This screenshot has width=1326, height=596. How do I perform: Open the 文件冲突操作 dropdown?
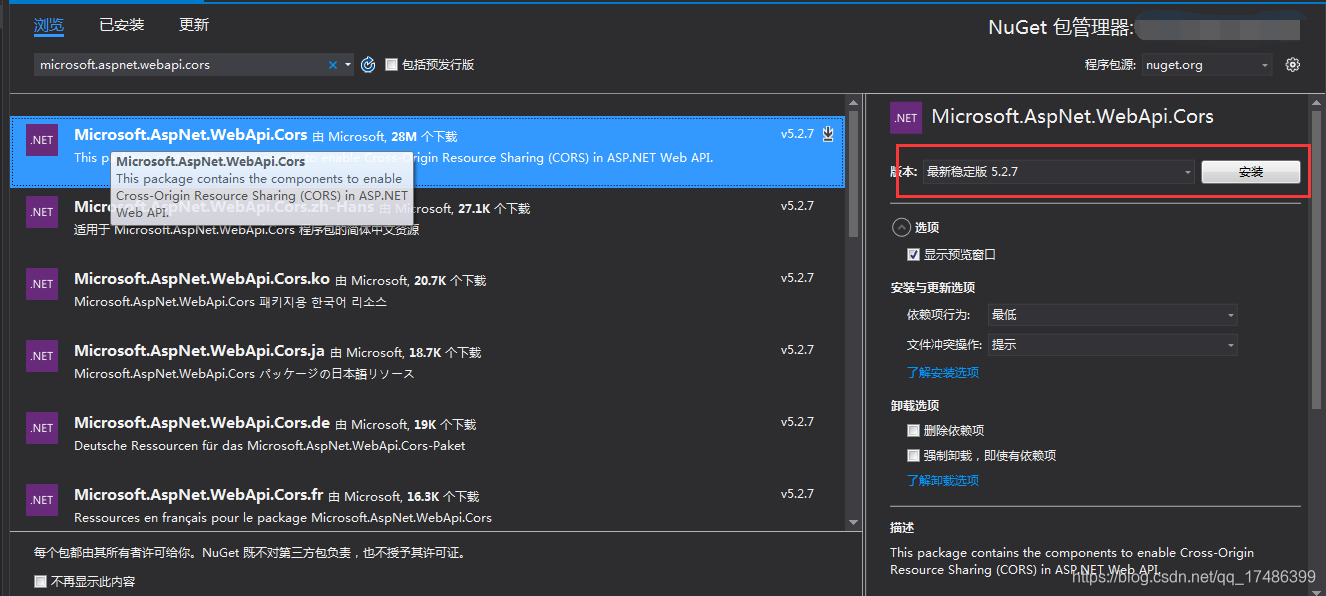point(1113,345)
